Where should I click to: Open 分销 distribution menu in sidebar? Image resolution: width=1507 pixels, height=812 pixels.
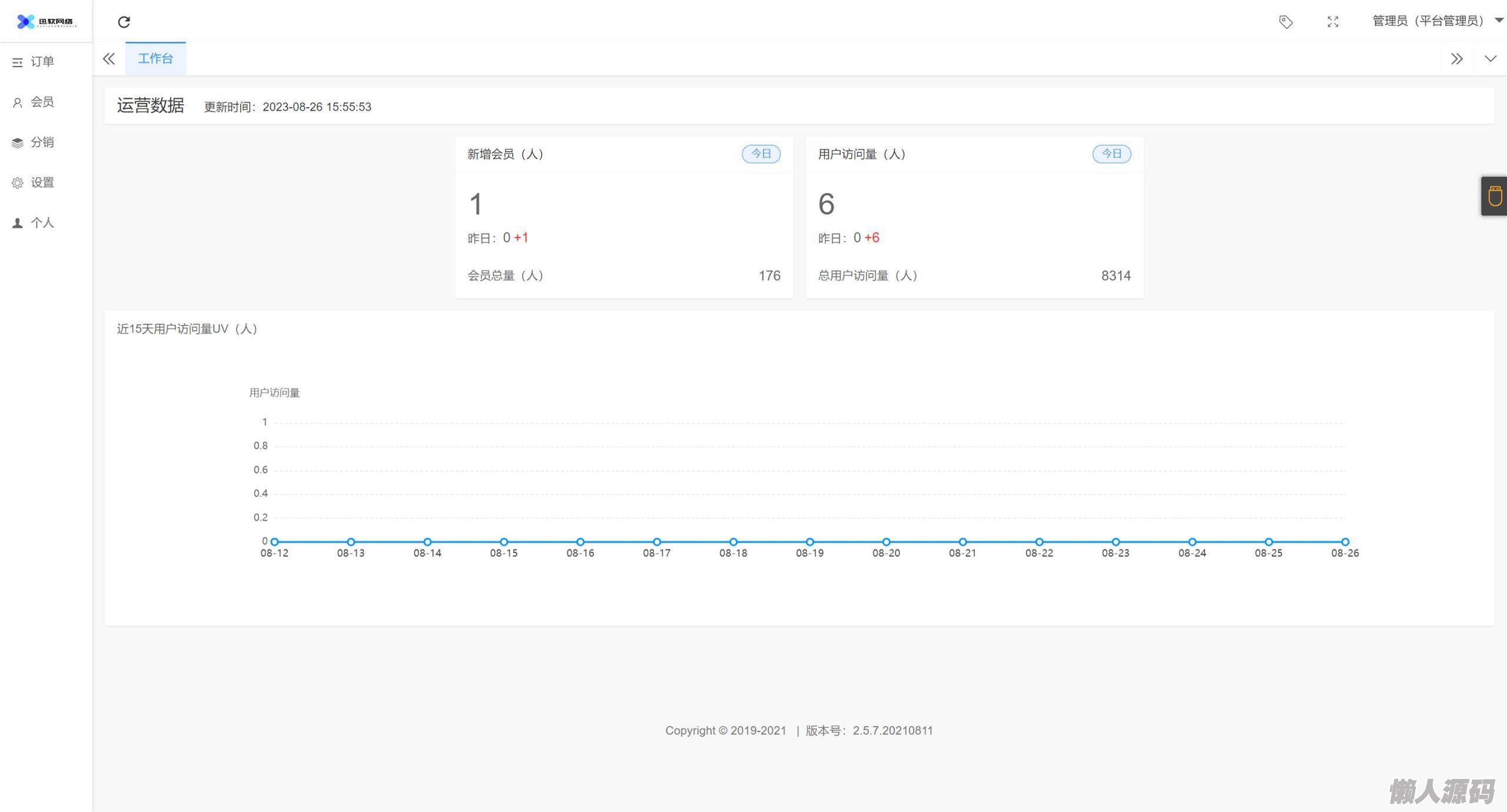pyautogui.click(x=41, y=142)
